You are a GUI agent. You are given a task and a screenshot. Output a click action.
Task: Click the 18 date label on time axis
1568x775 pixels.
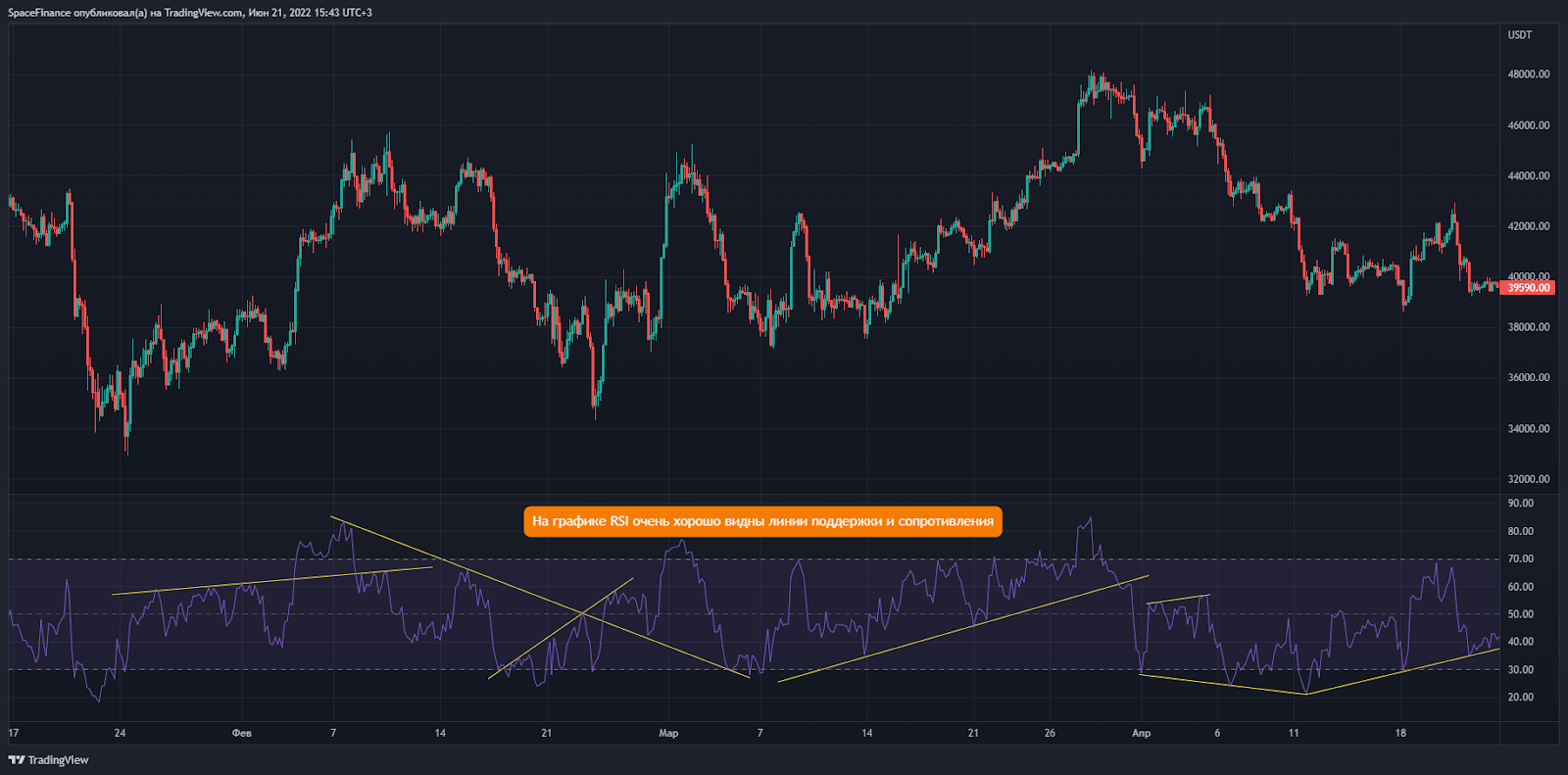pyautogui.click(x=1400, y=733)
